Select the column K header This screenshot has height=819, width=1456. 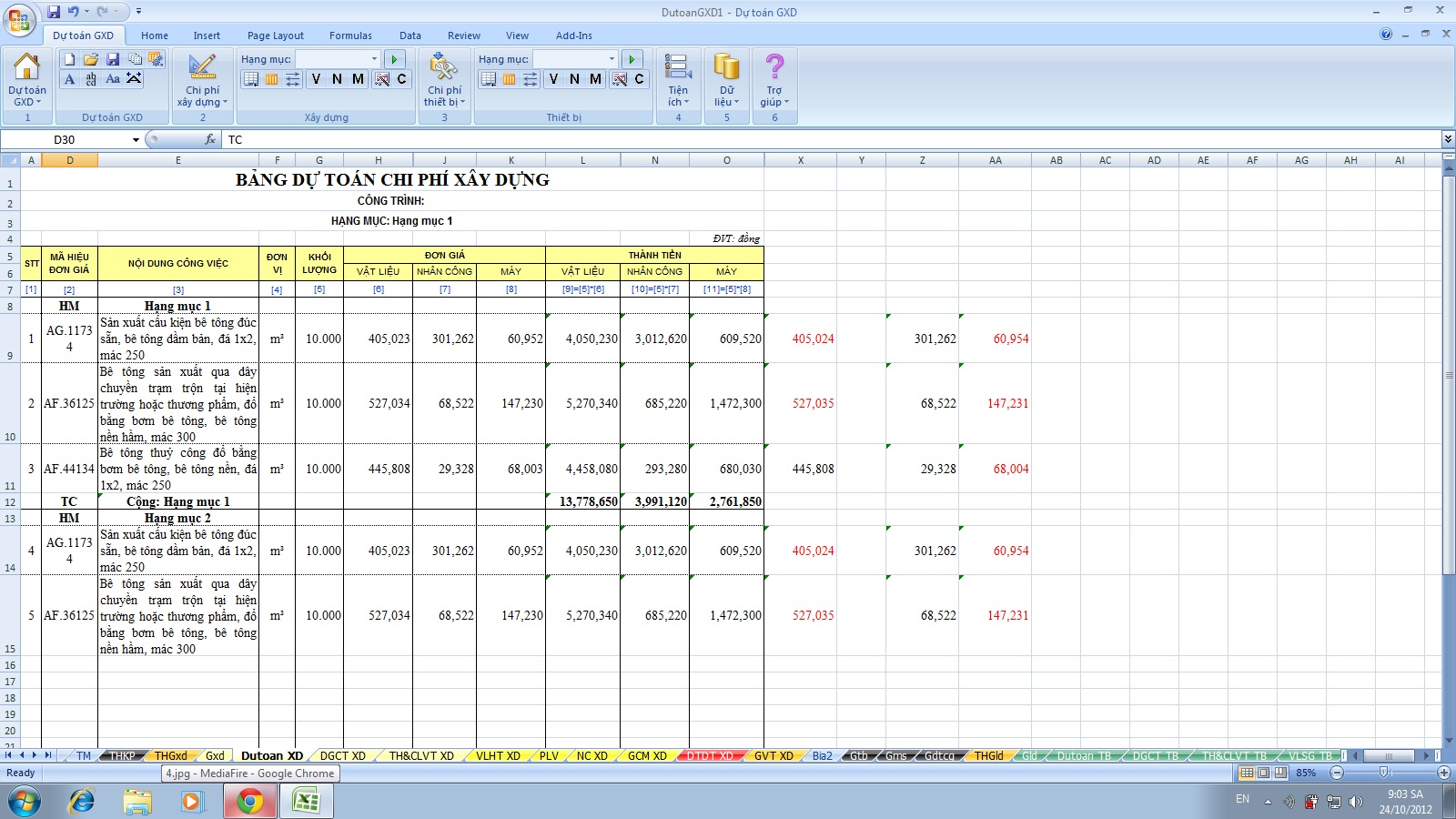(511, 160)
